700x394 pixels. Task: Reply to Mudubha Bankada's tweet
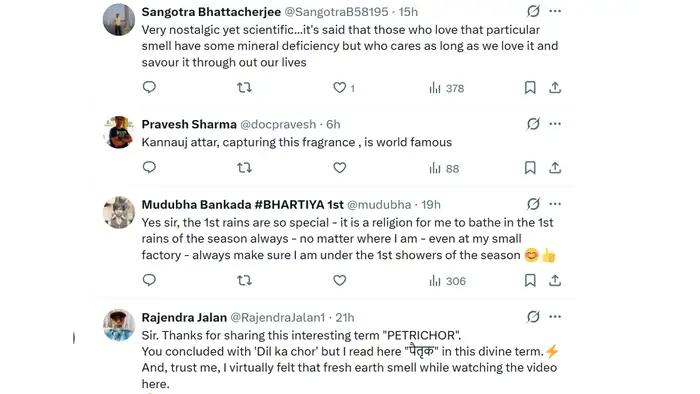click(149, 280)
